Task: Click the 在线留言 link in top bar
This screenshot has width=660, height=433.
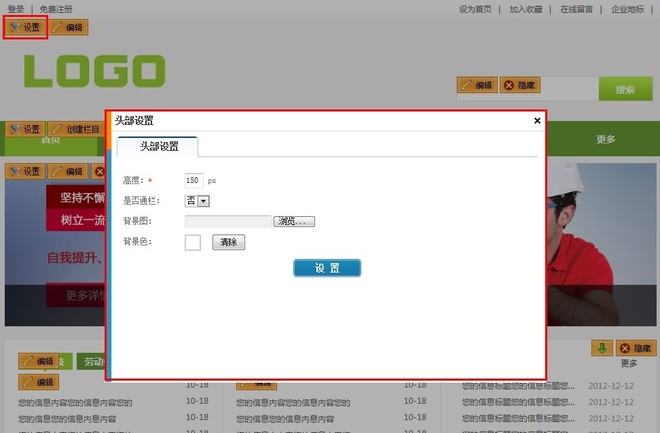Action: click(576, 9)
